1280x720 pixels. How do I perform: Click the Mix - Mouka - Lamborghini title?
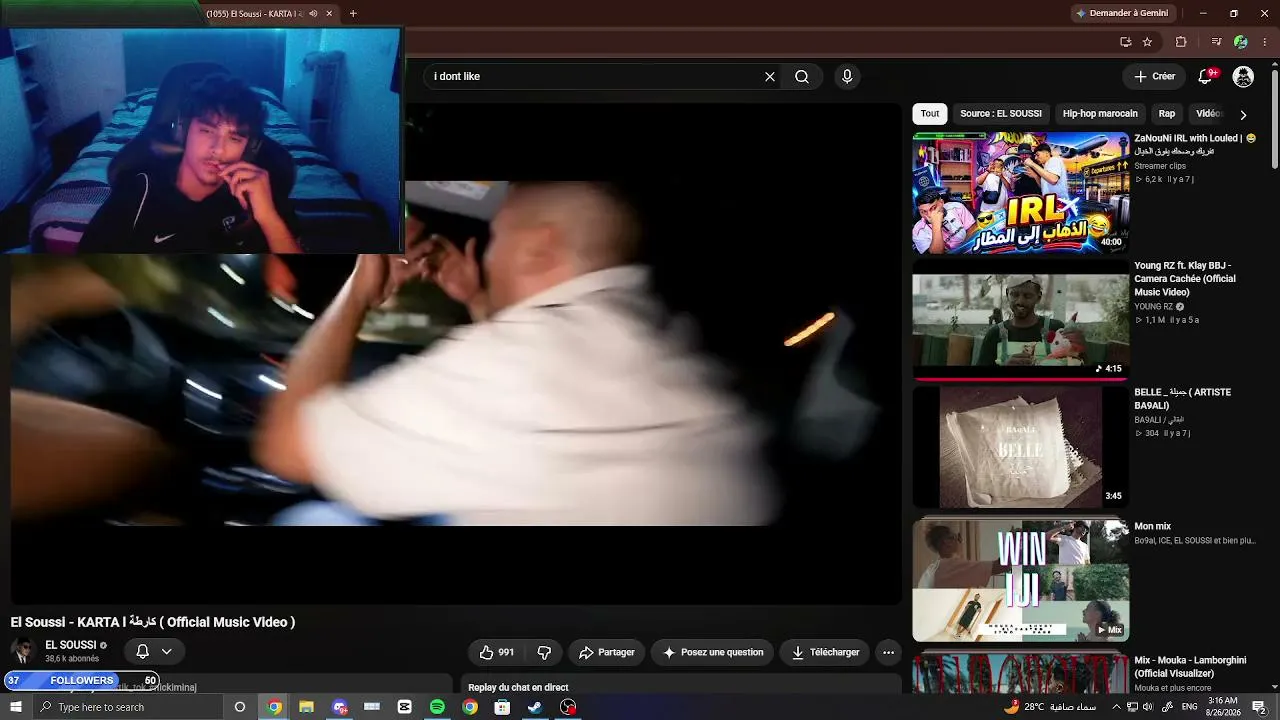(x=1190, y=667)
